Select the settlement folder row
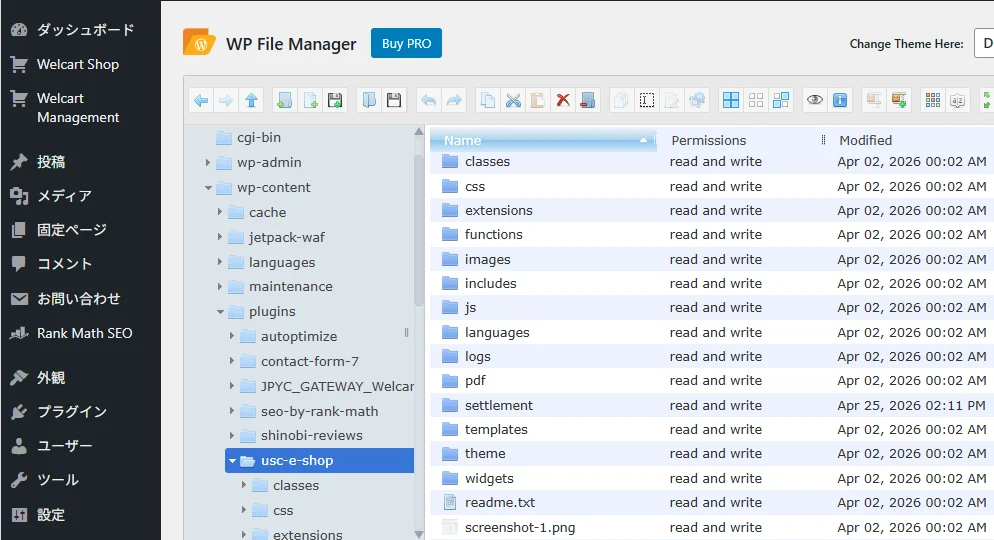The height and width of the screenshot is (540, 994). [712, 405]
